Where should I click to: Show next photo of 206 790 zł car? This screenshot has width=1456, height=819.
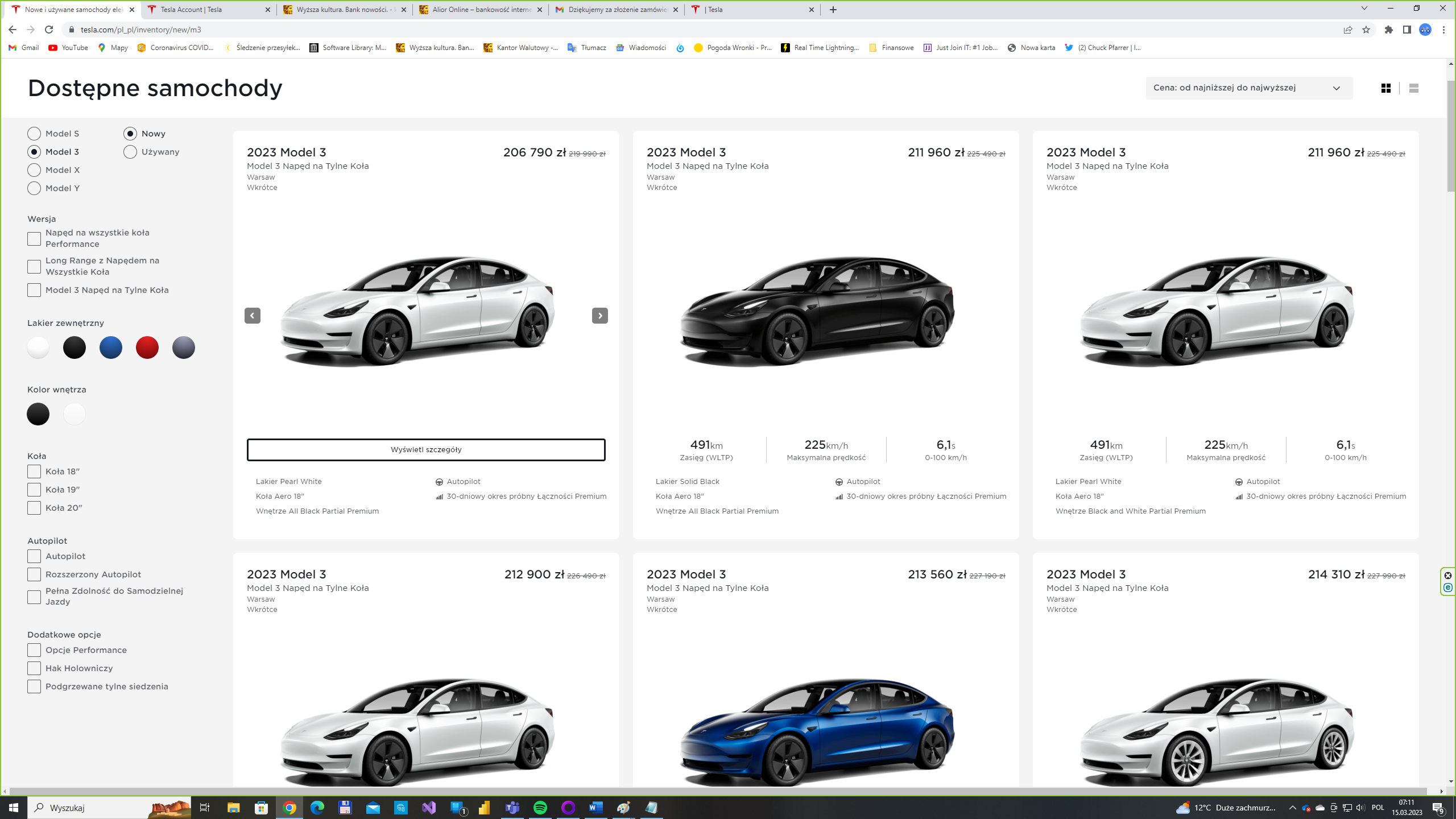tap(599, 316)
